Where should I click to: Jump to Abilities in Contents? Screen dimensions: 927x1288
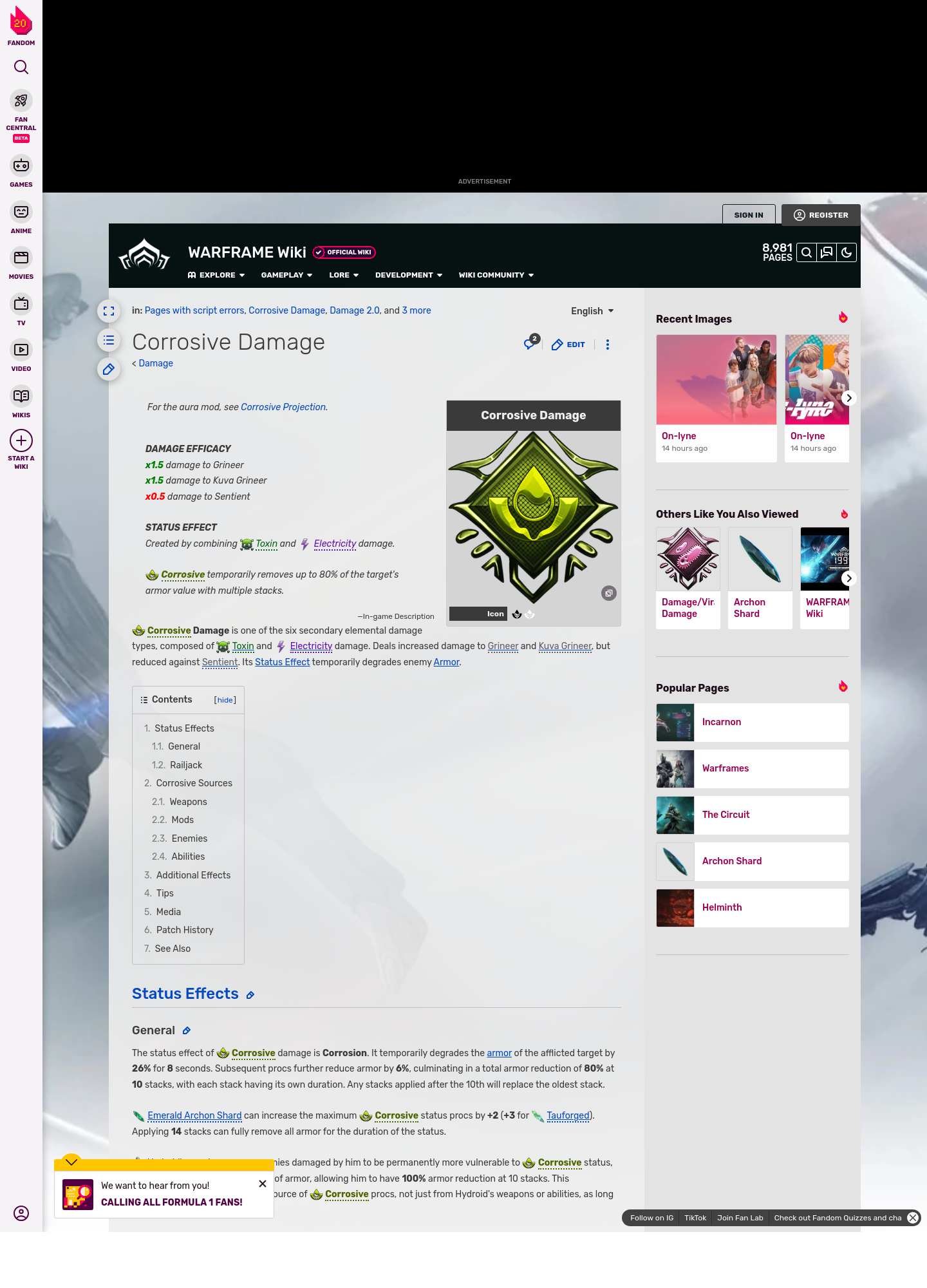[x=188, y=857]
